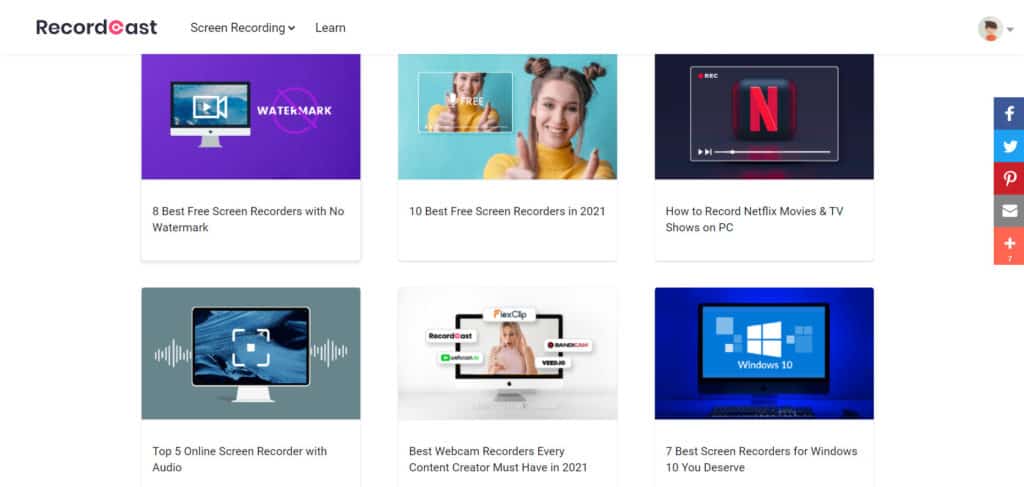Click the audio waveform monitor thumbnail
The width and height of the screenshot is (1024, 487).
pyautogui.click(x=251, y=353)
